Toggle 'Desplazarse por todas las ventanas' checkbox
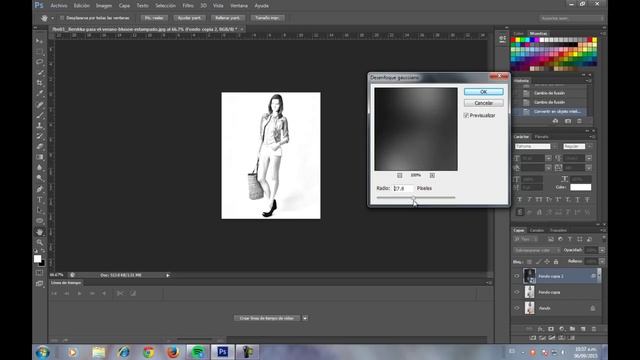Image resolution: width=640 pixels, height=360 pixels. (x=62, y=18)
